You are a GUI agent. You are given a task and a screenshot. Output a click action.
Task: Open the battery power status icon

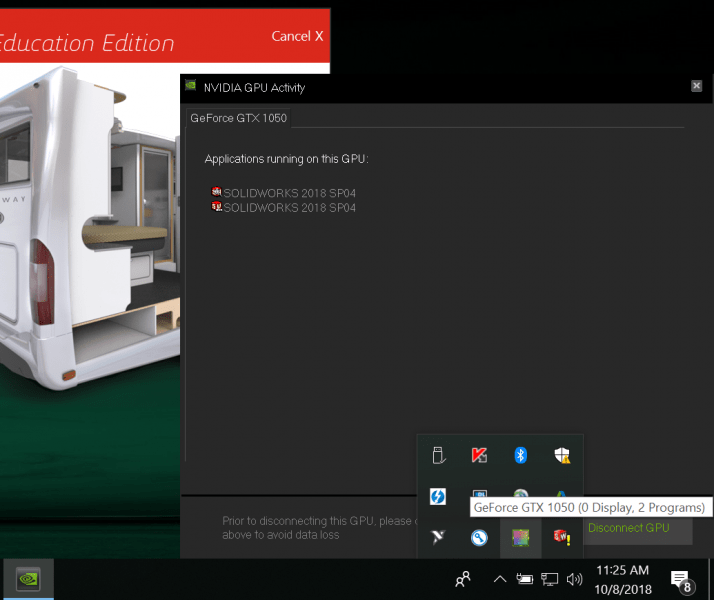[524, 579]
